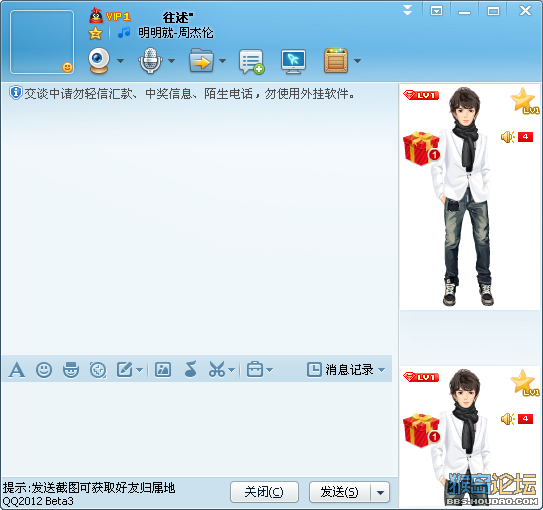Click the 关闭(C) button
Screen dimensions: 543x510
[x=264, y=492]
